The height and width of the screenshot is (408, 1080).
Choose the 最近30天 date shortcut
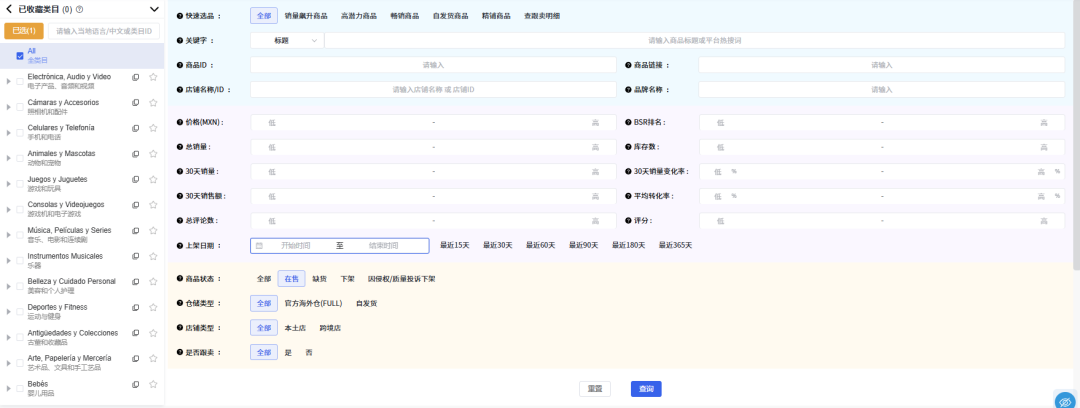pos(497,245)
